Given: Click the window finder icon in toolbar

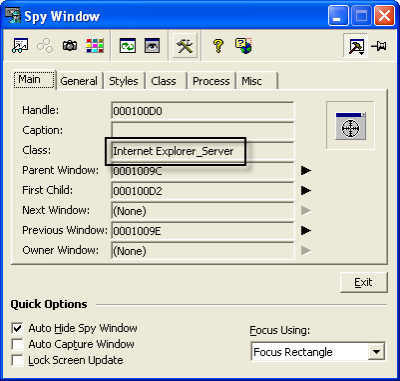Looking at the screenshot, I should coord(20,45).
